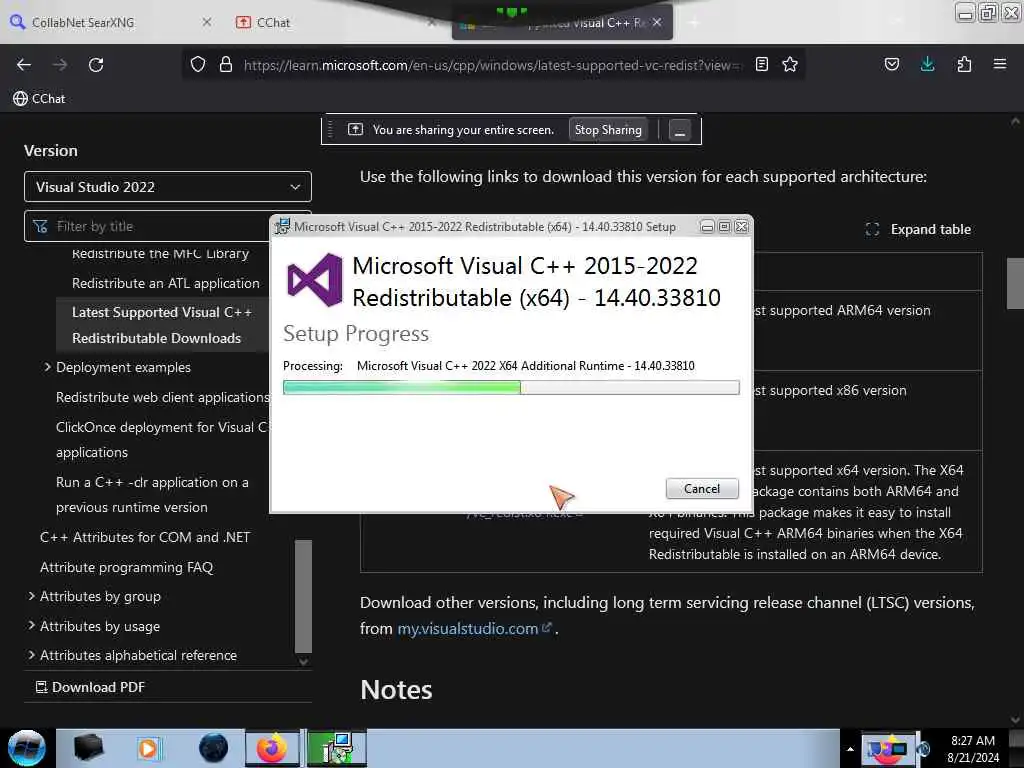Viewport: 1024px width, 768px height.
Task: Open the Pocket save icon
Action: pyautogui.click(x=891, y=65)
